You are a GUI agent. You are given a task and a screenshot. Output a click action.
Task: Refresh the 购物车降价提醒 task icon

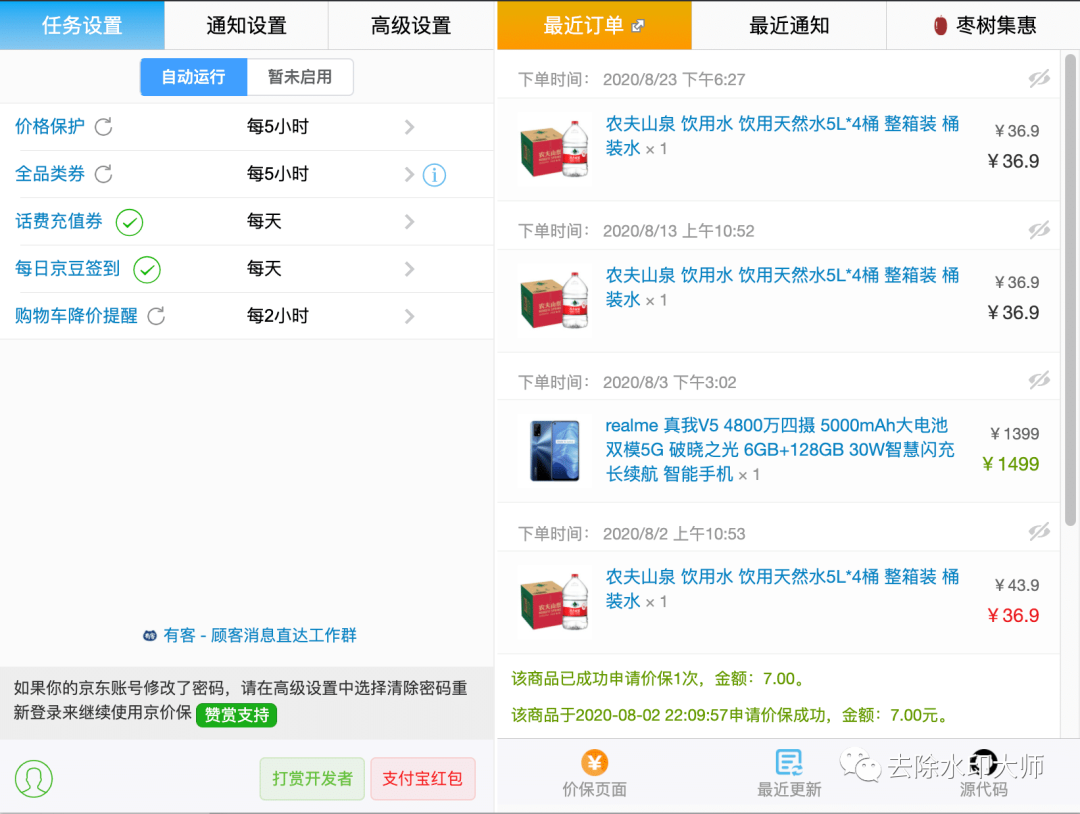156,316
